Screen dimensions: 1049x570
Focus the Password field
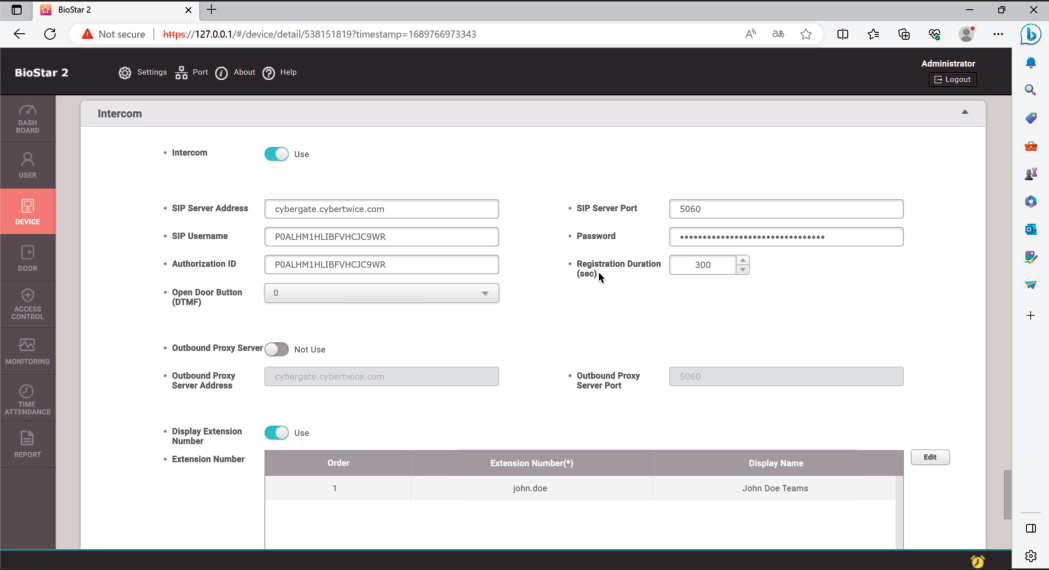pyautogui.click(x=786, y=237)
